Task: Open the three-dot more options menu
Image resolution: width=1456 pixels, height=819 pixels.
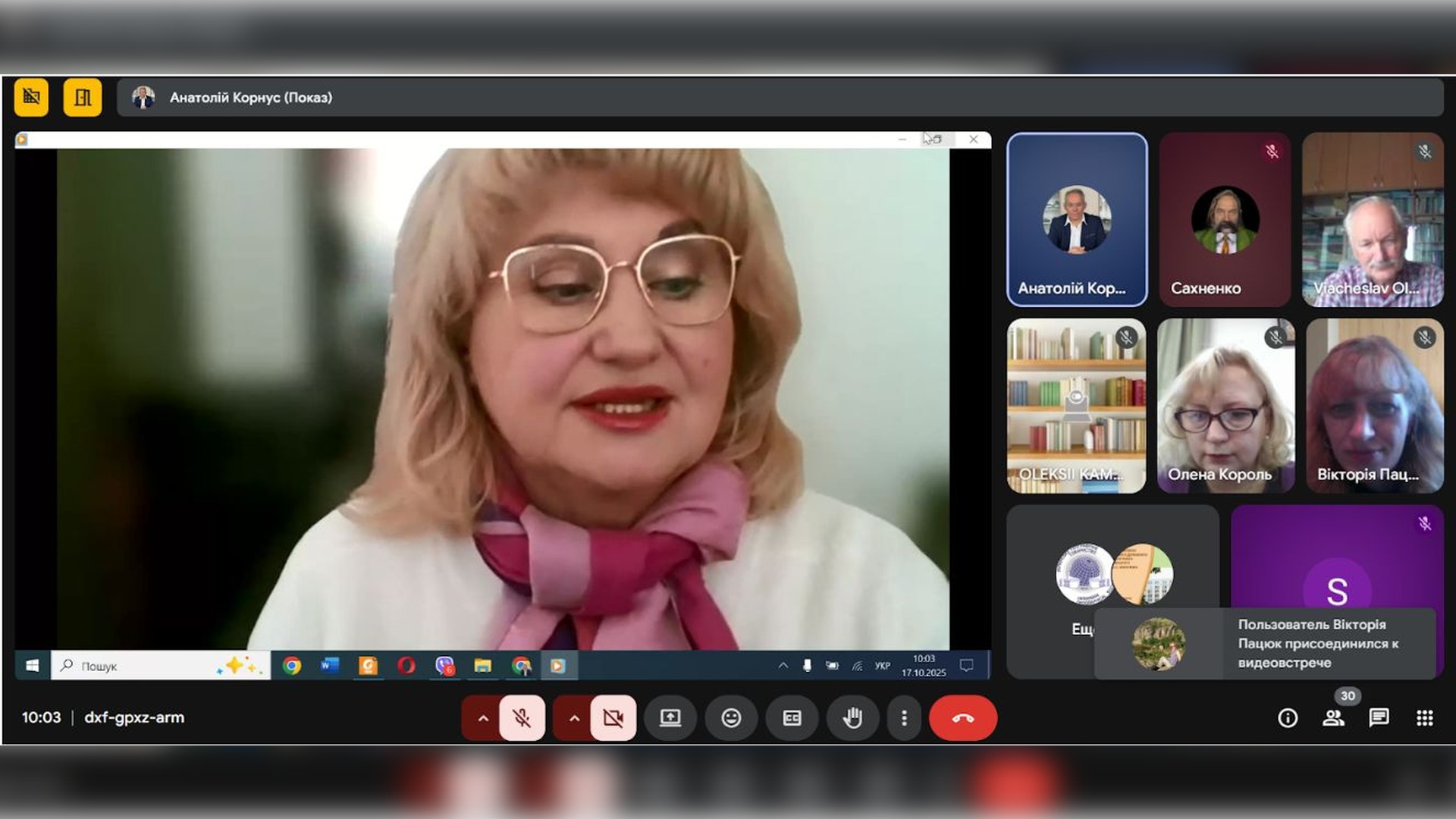Action: (904, 717)
